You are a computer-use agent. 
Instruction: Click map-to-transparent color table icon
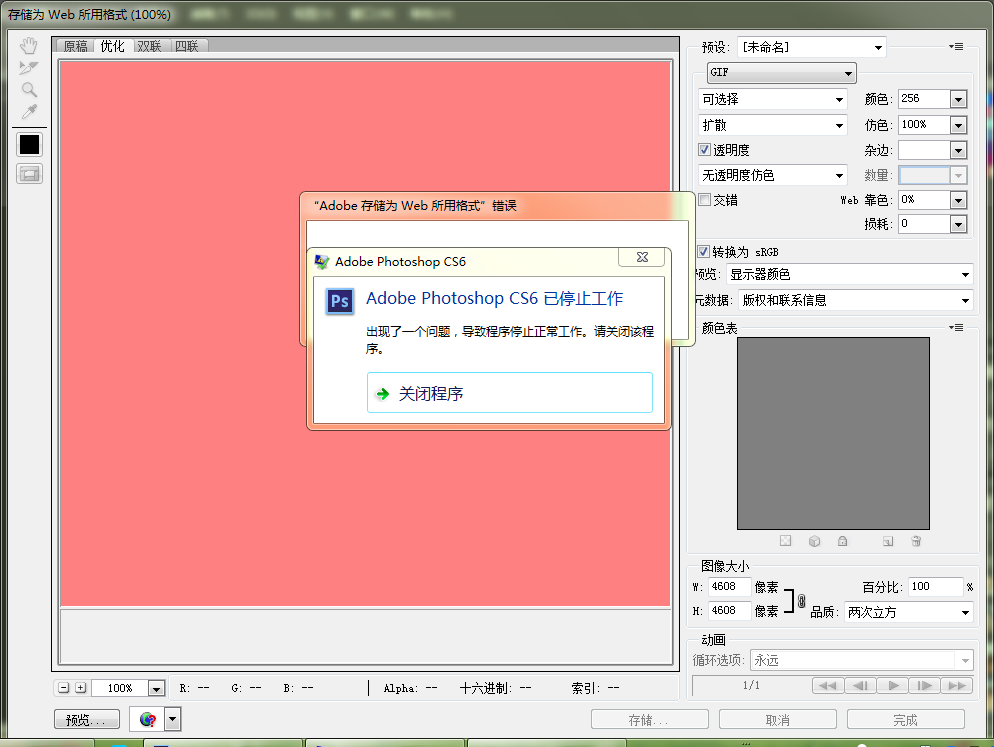(x=785, y=541)
